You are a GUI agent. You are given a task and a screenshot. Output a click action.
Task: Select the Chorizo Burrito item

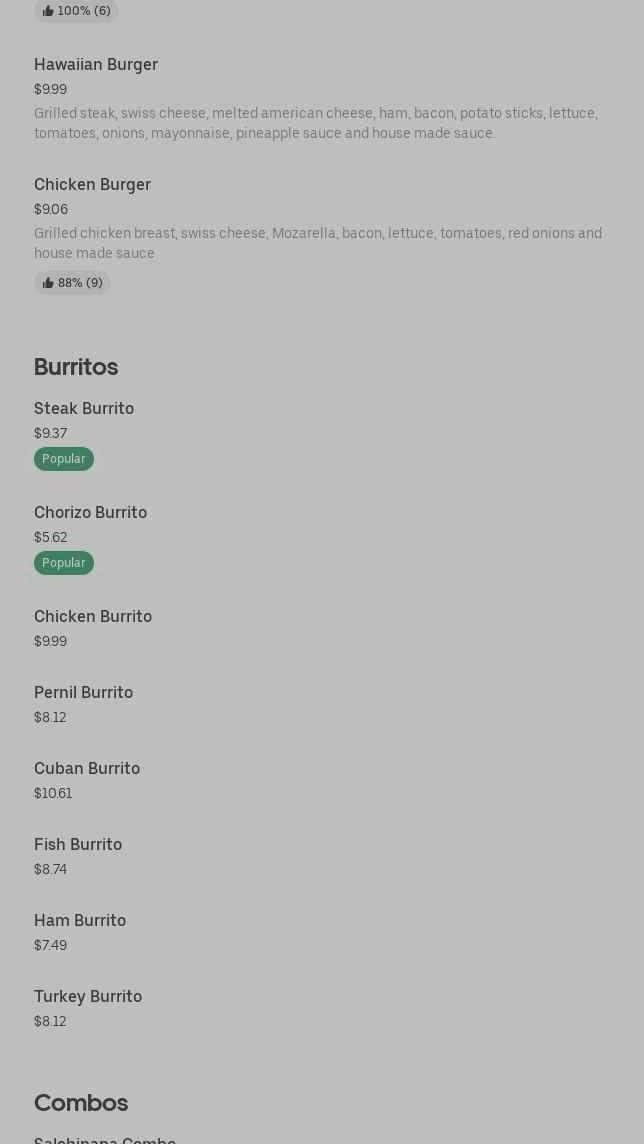pyautogui.click(x=90, y=513)
